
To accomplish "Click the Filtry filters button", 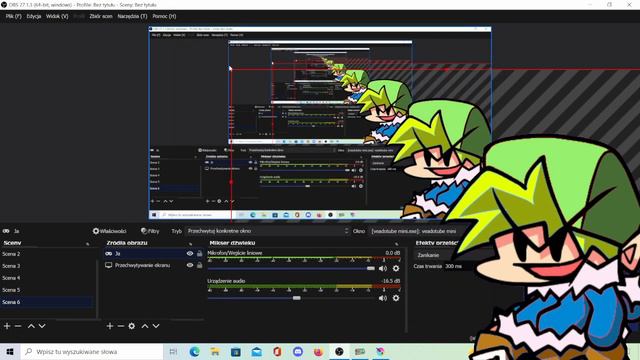I will click(x=150, y=231).
